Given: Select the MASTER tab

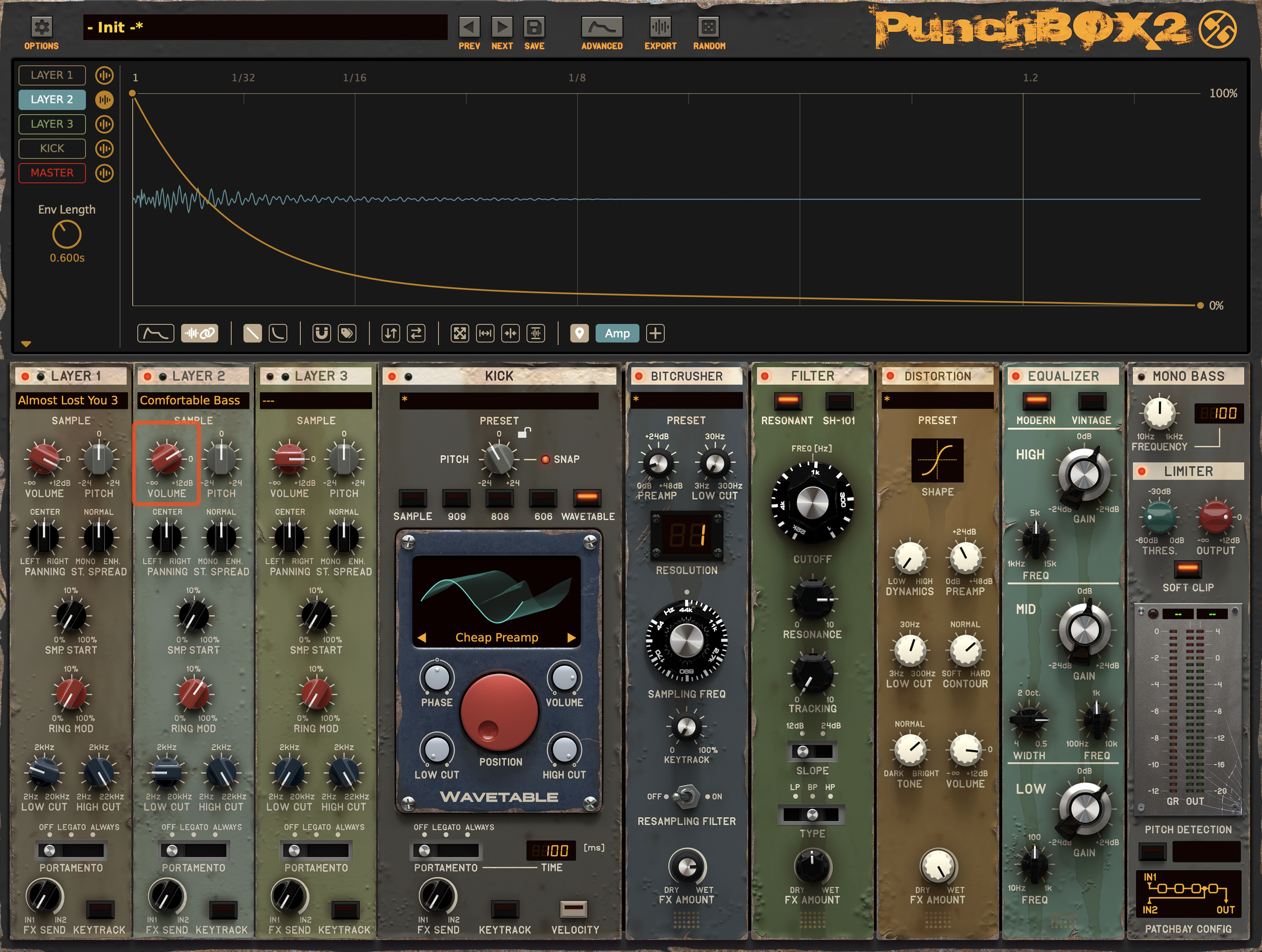Looking at the screenshot, I should point(52,174).
